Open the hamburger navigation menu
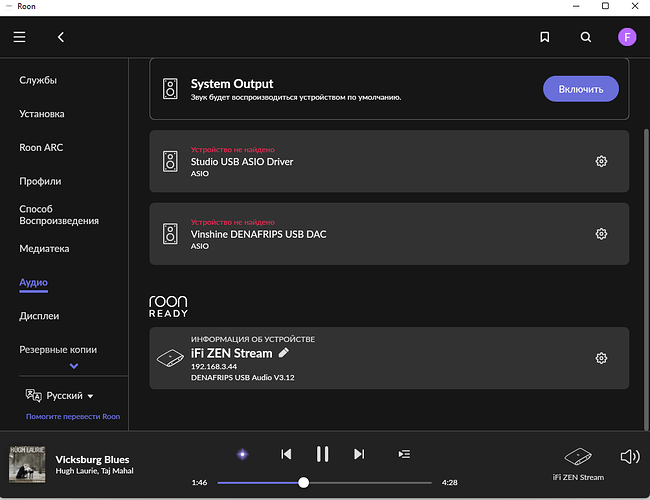The width and height of the screenshot is (650, 500). pos(19,37)
